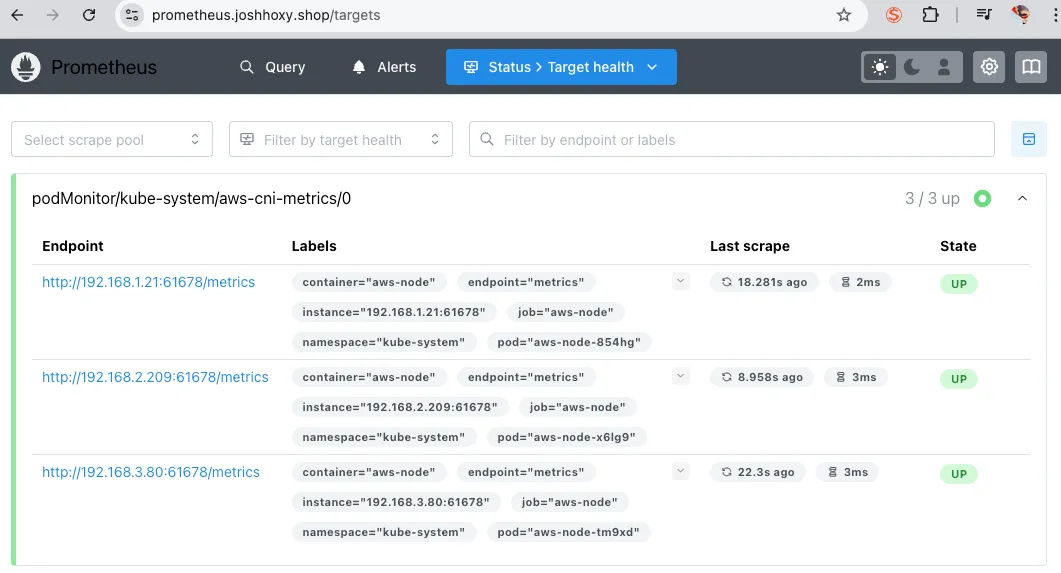The width and height of the screenshot is (1061, 573).
Task: Open documentation book icon
Action: coord(1031,67)
